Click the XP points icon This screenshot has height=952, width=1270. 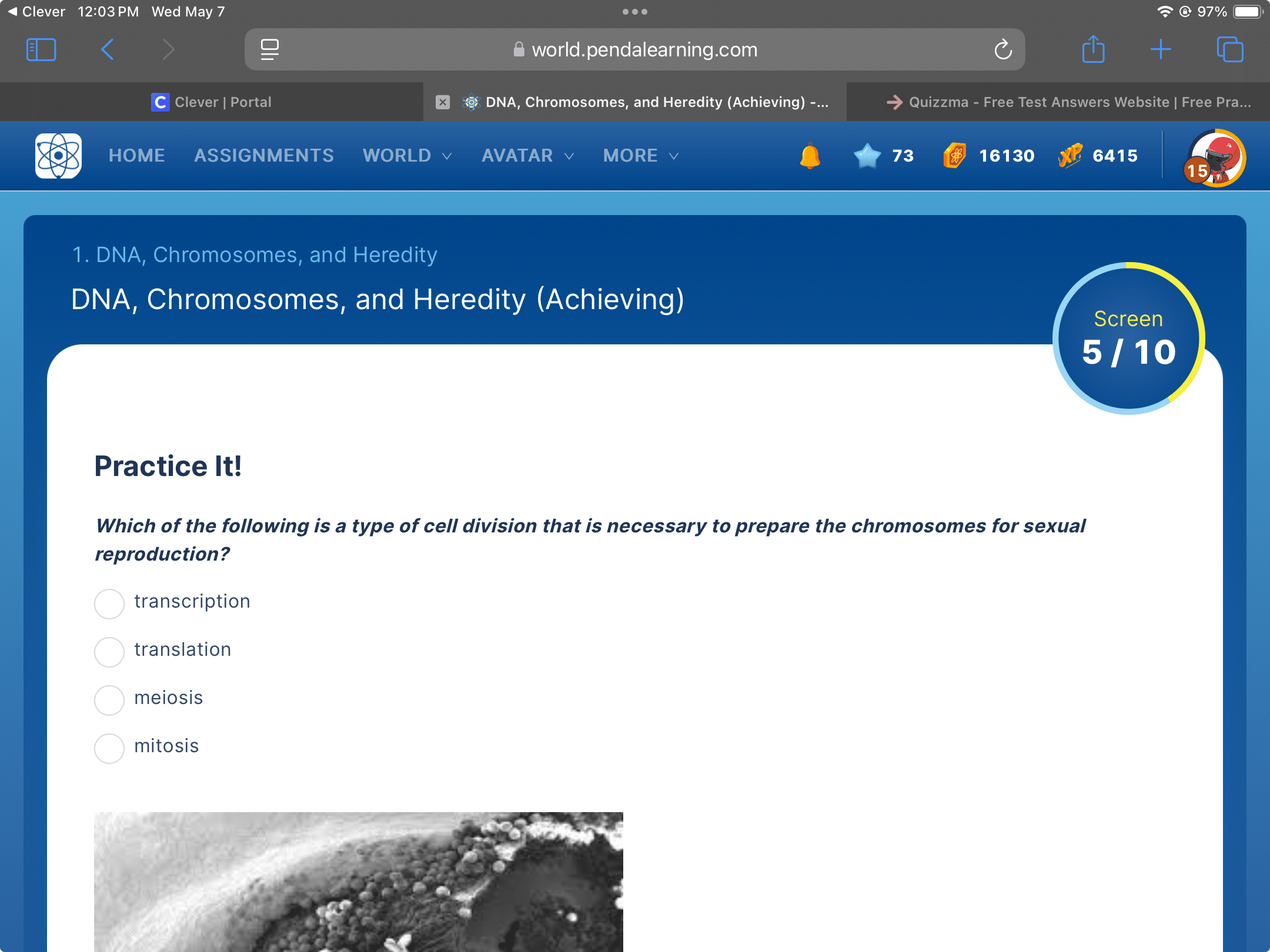(x=1070, y=156)
